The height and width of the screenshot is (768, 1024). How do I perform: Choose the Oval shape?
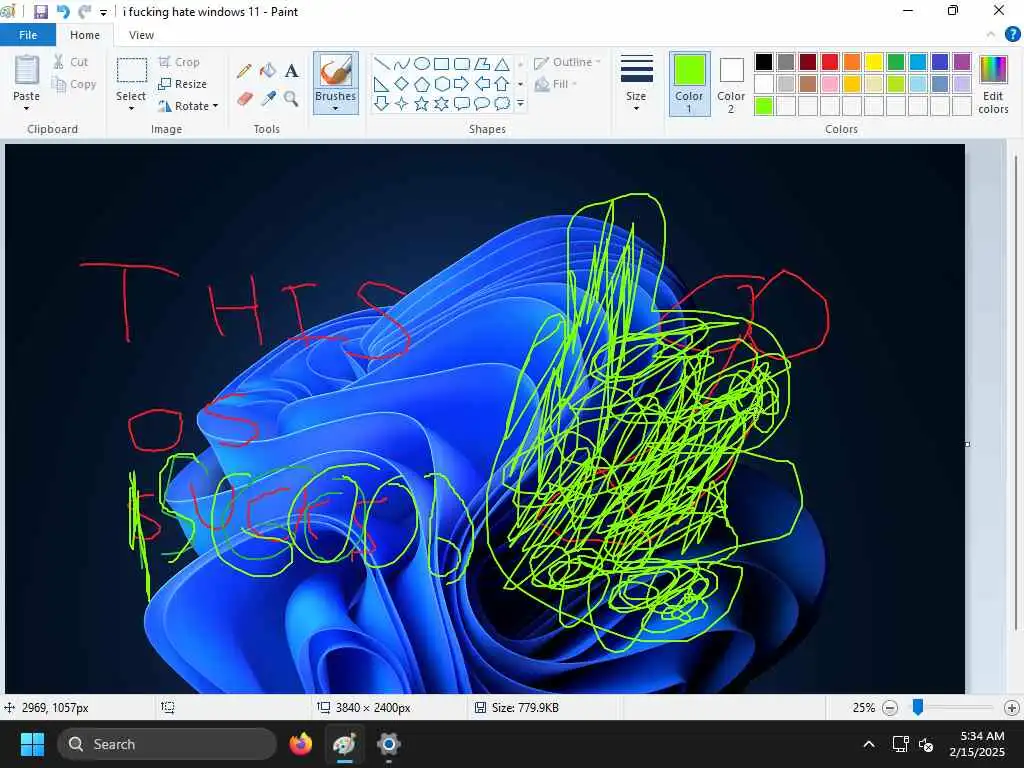click(422, 63)
